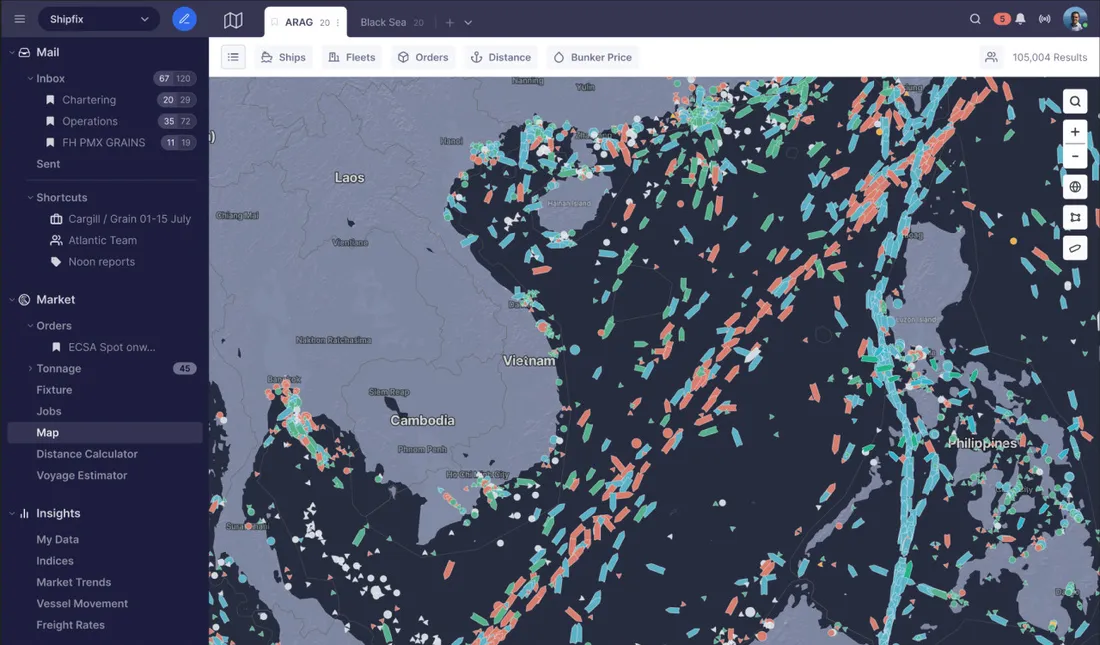
Task: Open Voyage Estimator in sidebar
Action: point(82,475)
